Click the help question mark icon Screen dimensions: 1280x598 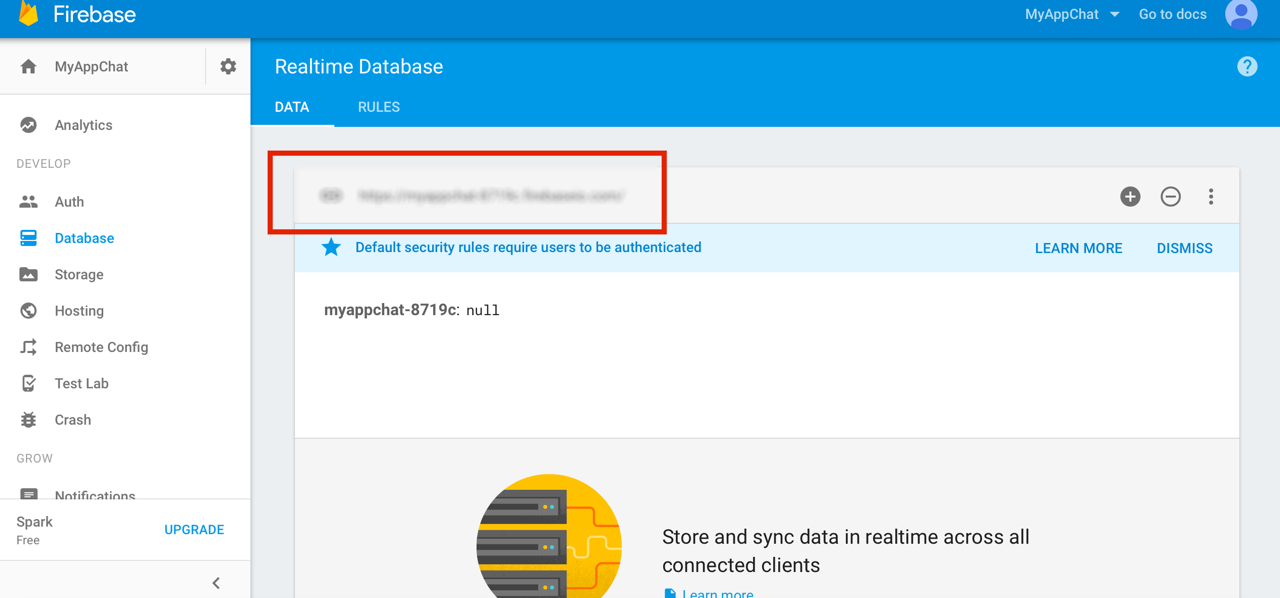pos(1246,66)
